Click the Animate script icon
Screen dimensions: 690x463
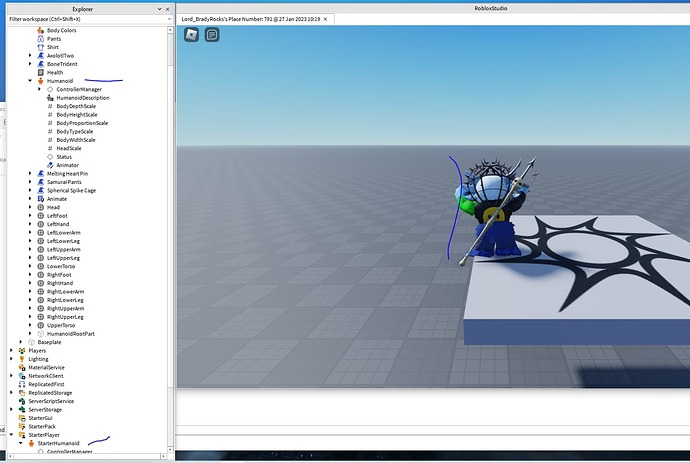click(x=41, y=199)
